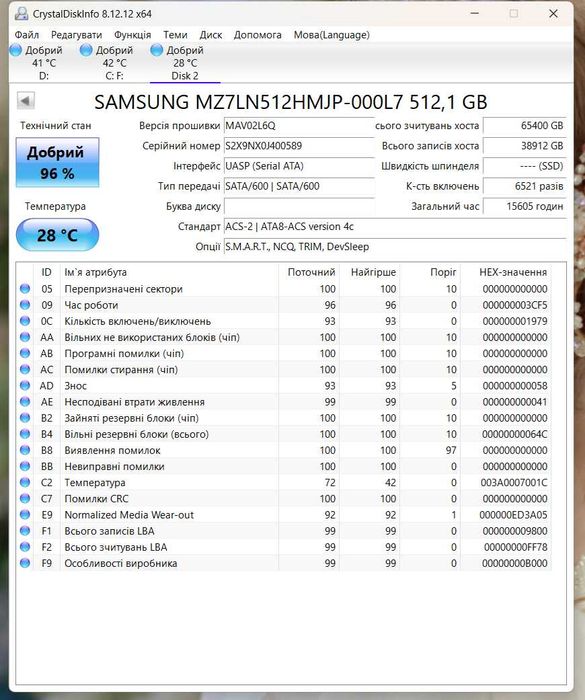
Task: Open the Функція menu
Action: (133, 35)
